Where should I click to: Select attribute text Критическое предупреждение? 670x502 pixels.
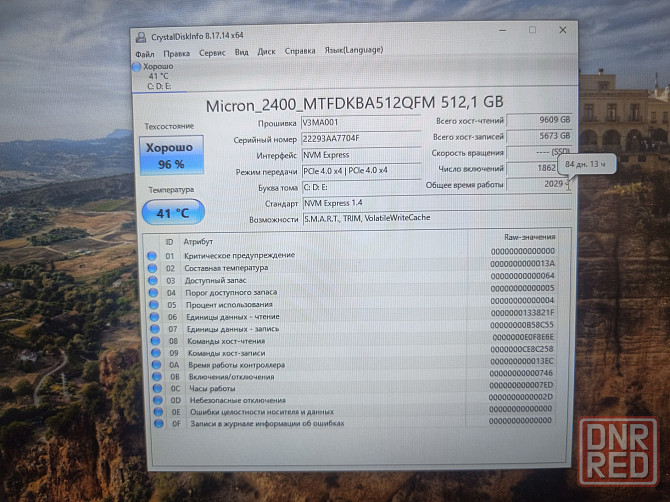click(239, 255)
